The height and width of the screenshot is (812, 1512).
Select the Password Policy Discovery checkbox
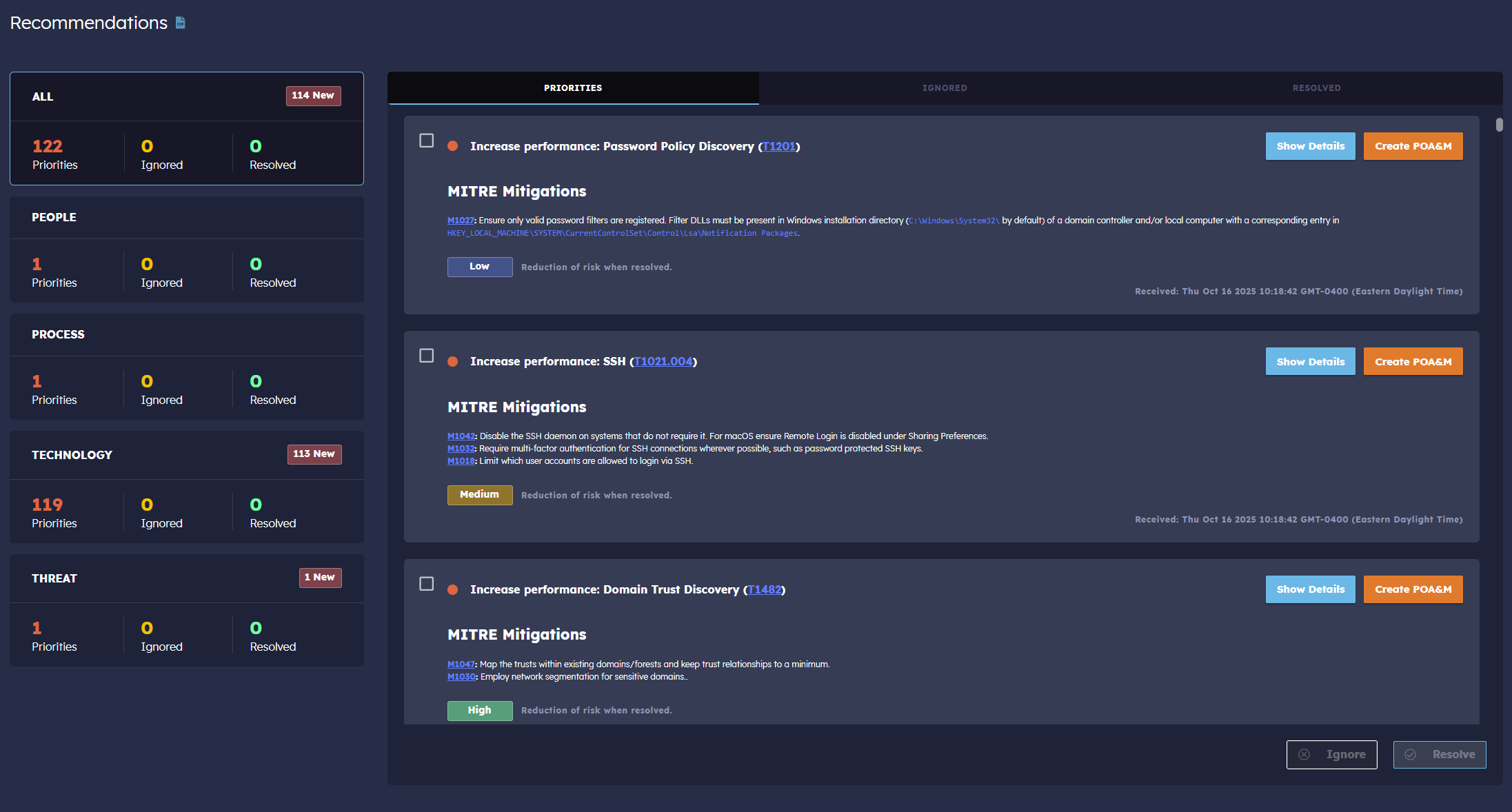[427, 141]
